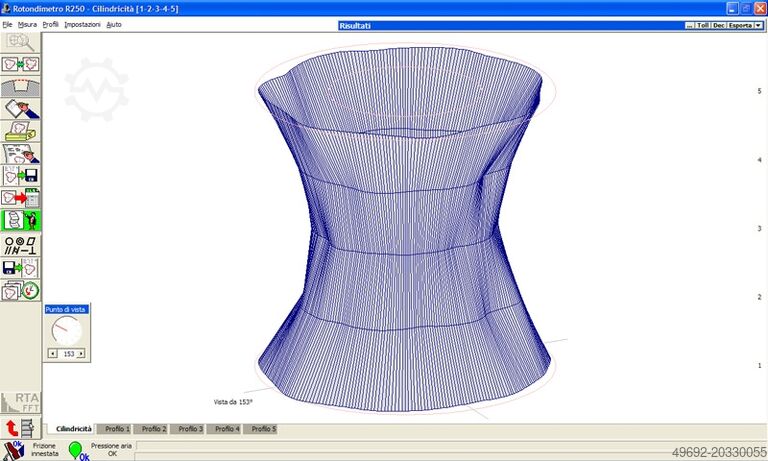Increase the viewpoint angle with right arrow
768x461 pixels.
click(x=82, y=354)
